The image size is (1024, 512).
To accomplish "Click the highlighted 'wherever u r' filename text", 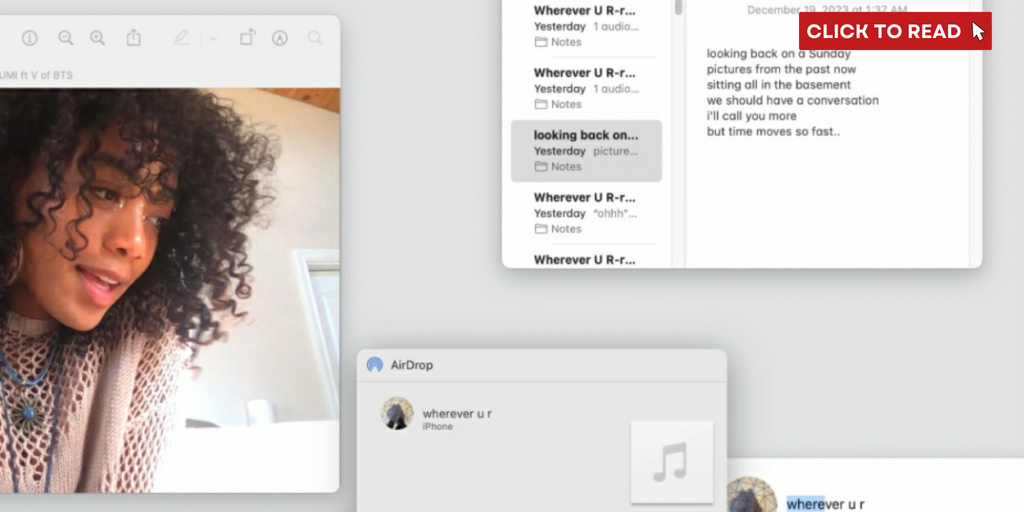I will [825, 504].
